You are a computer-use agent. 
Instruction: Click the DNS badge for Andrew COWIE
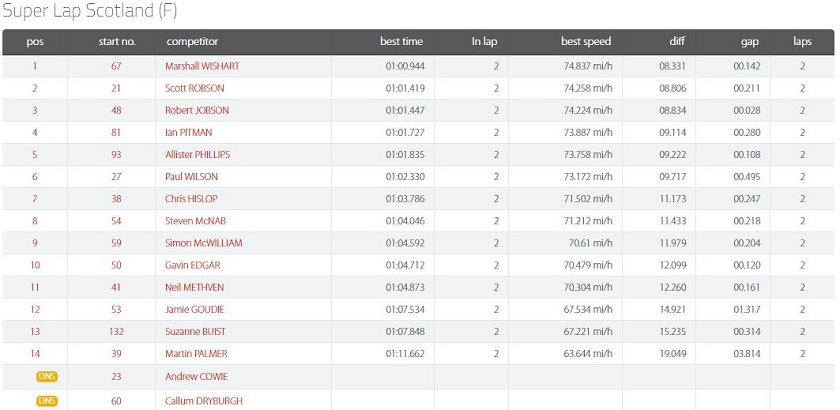click(x=47, y=376)
